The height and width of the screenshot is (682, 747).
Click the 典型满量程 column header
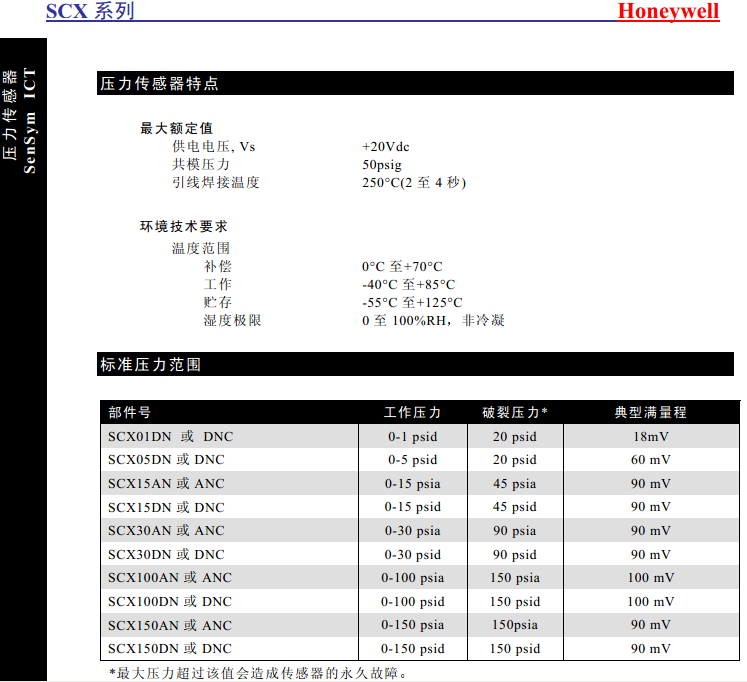click(x=651, y=412)
